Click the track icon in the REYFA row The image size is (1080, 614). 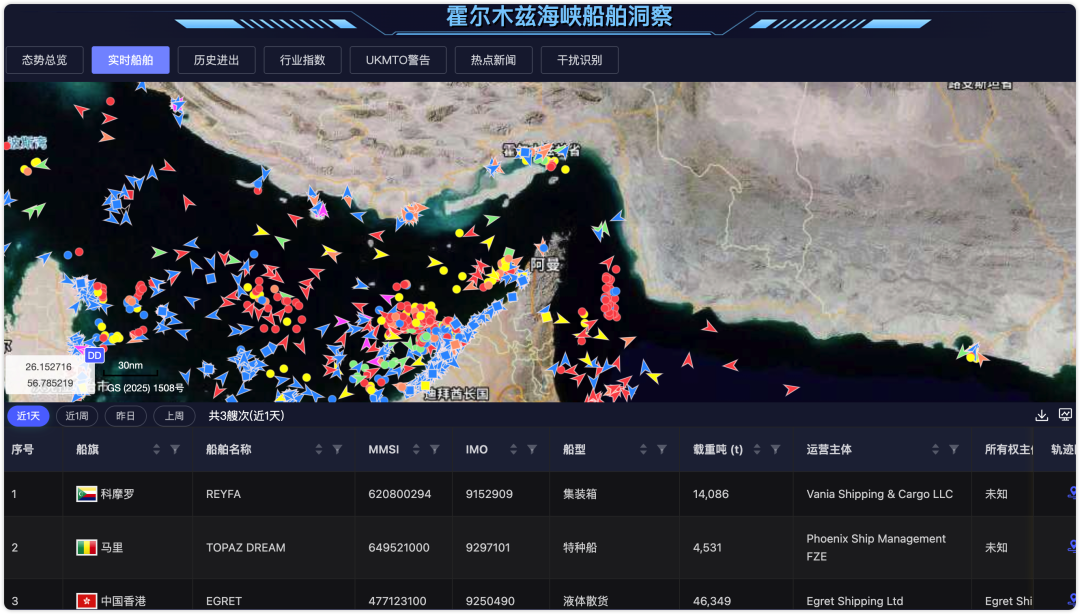coord(1071,493)
